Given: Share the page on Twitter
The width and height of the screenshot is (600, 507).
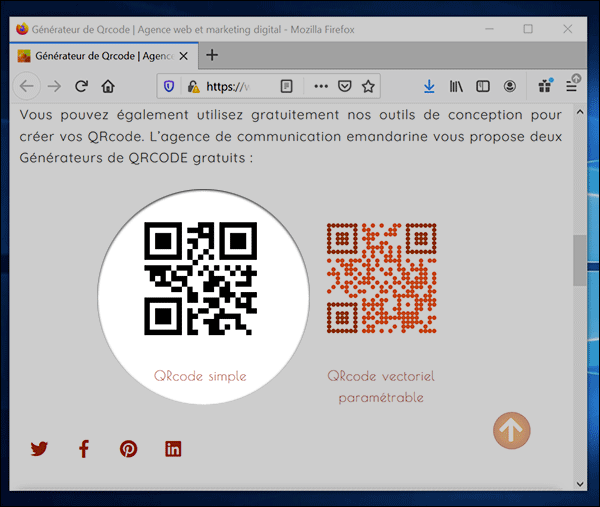Looking at the screenshot, I should (39, 449).
